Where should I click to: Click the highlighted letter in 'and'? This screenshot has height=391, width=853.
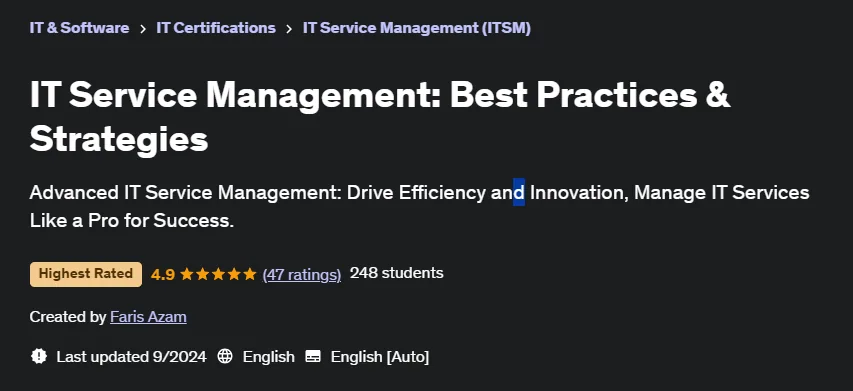click(x=519, y=192)
